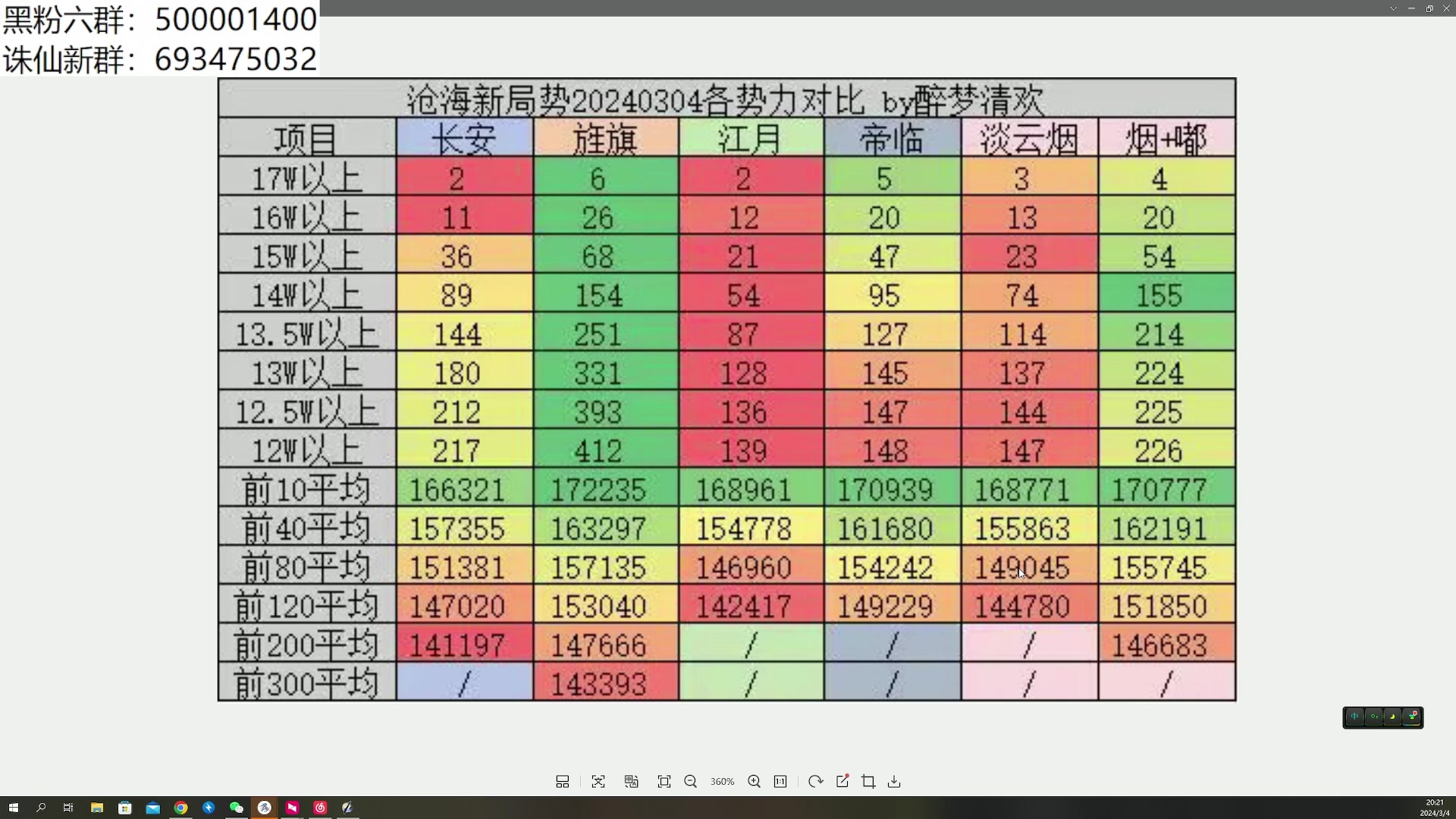The height and width of the screenshot is (819, 1456).
Task: Toggle night mode in the floating overlay panel
Action: (1394, 717)
